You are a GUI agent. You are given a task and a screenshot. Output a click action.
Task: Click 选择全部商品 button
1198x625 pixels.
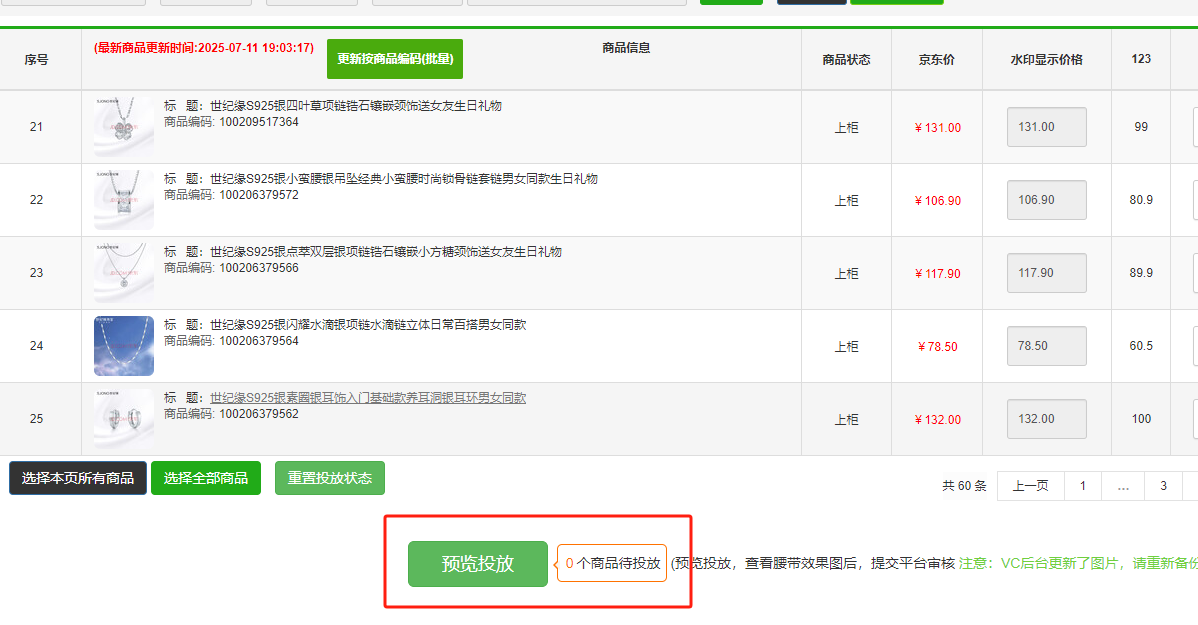[206, 478]
